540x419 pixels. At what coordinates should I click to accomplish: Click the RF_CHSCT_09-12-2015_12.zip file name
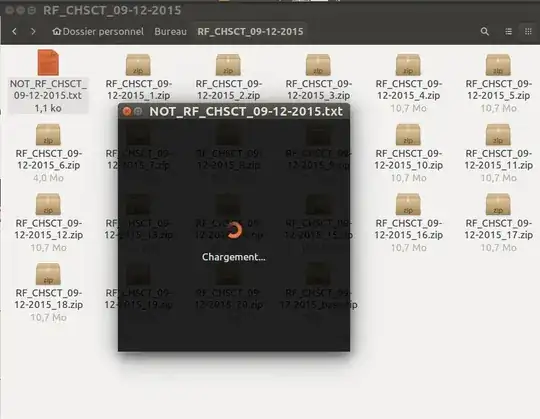[x=49, y=229]
